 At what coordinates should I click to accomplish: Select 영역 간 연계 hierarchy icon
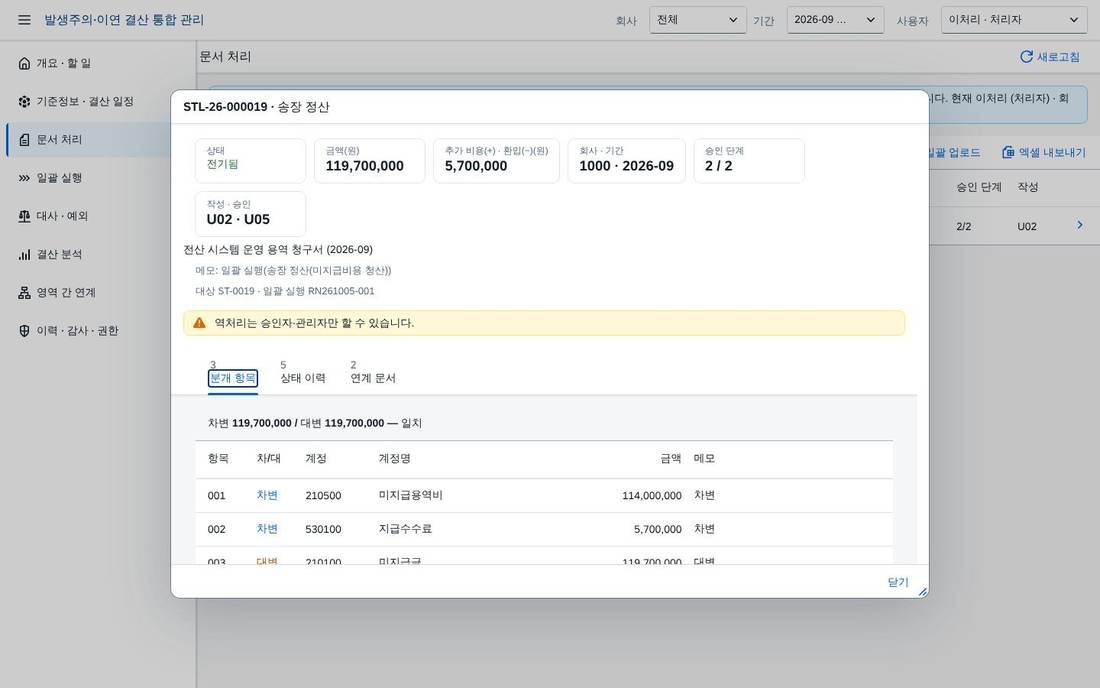click(x=25, y=292)
